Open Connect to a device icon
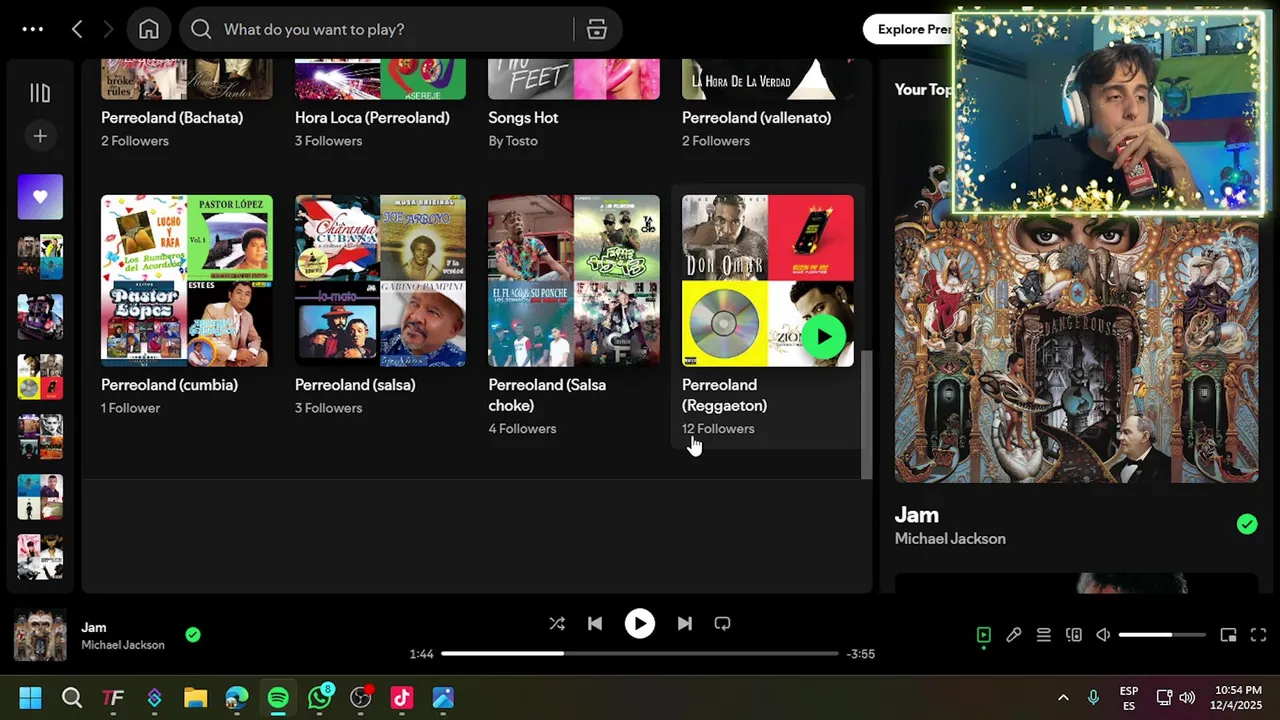The height and width of the screenshot is (720, 1280). pos(1074,635)
